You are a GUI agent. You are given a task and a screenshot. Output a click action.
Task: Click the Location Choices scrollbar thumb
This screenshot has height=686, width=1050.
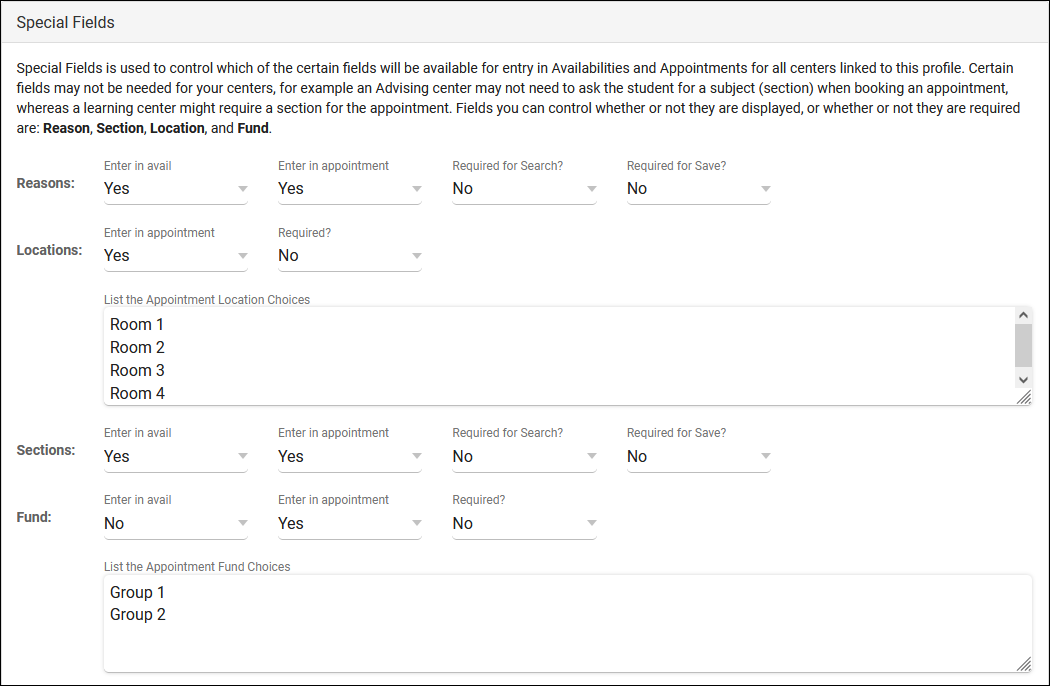[x=1023, y=345]
